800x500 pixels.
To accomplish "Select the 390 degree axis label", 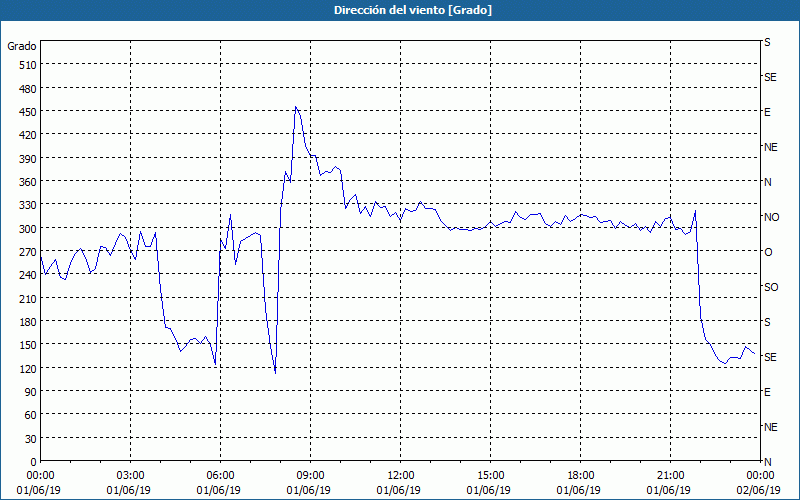I will [28, 159].
